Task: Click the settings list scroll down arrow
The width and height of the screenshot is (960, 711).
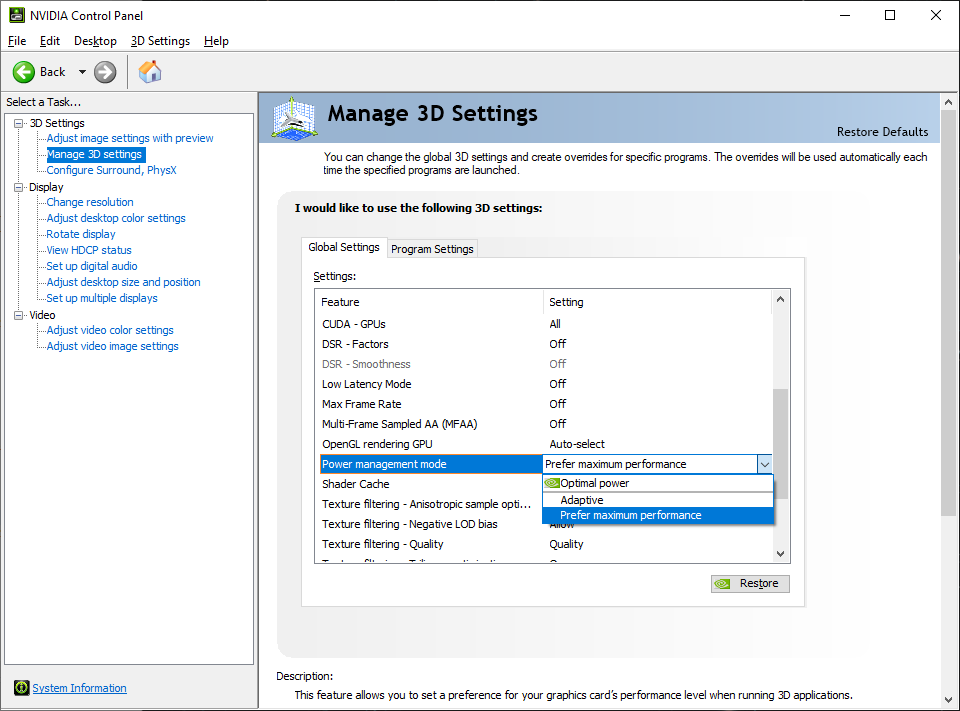Action: tap(780, 554)
